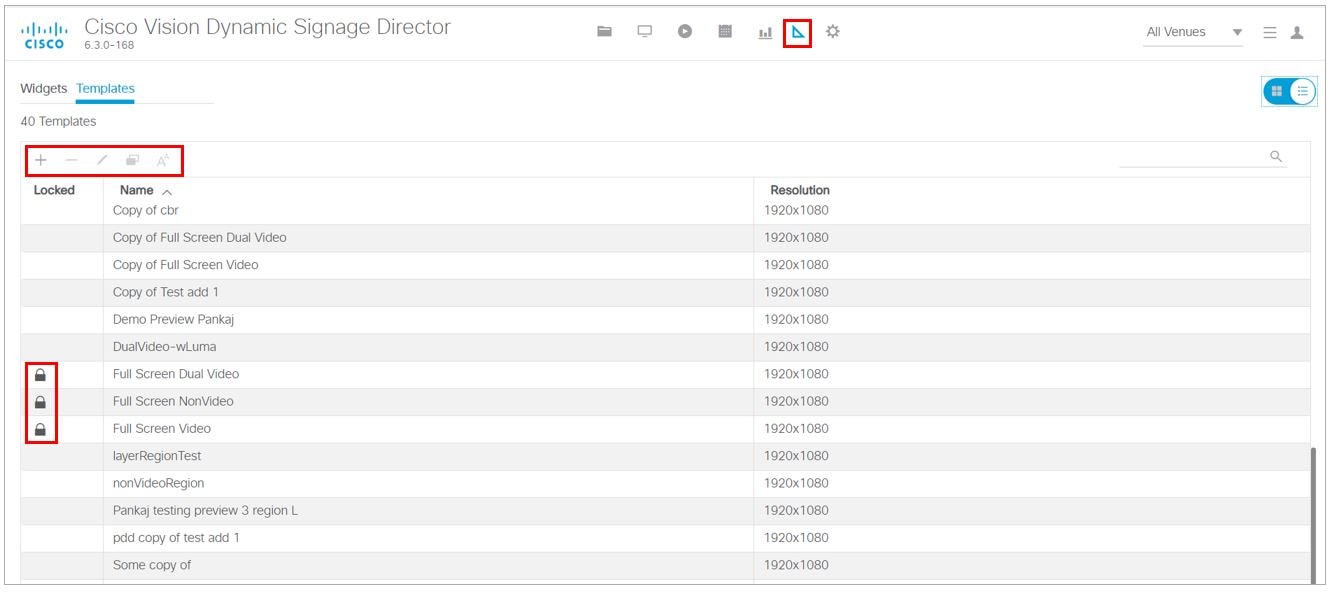Click the bar chart icon in top navigation
Image resolution: width=1334 pixels, height=593 pixels.
click(x=765, y=33)
